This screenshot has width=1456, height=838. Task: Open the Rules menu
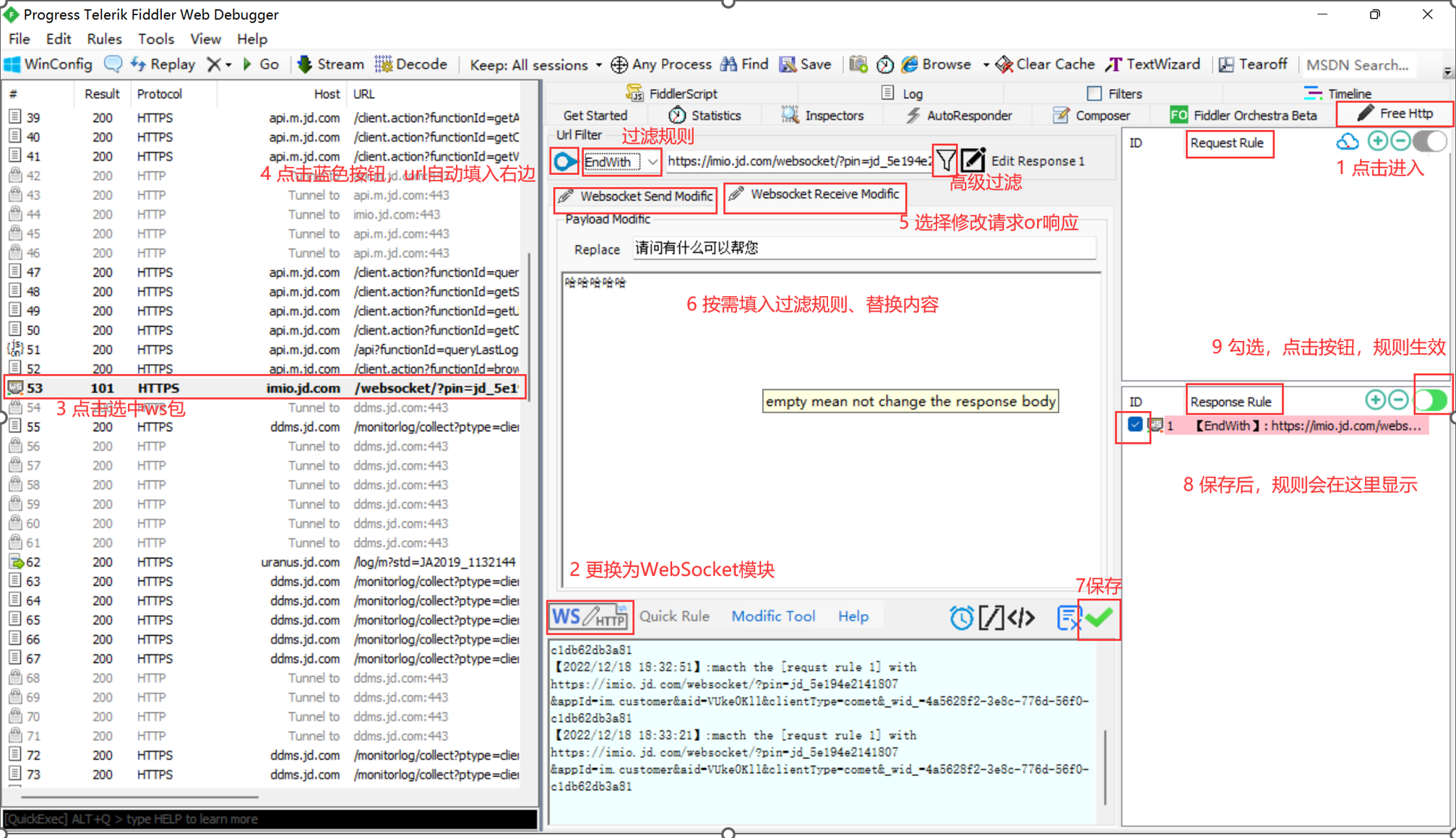103,39
